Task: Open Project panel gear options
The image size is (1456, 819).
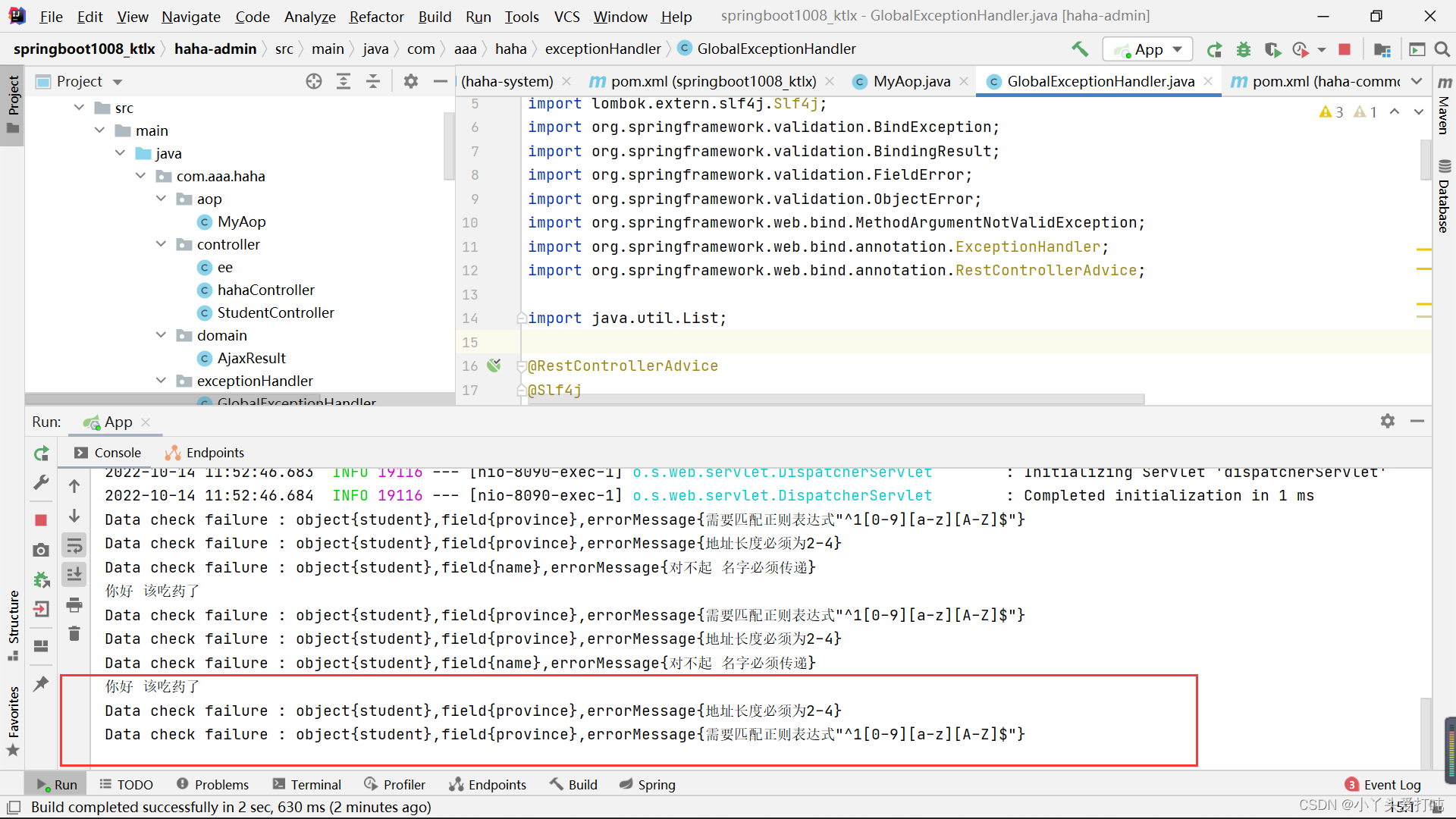Action: point(411,81)
